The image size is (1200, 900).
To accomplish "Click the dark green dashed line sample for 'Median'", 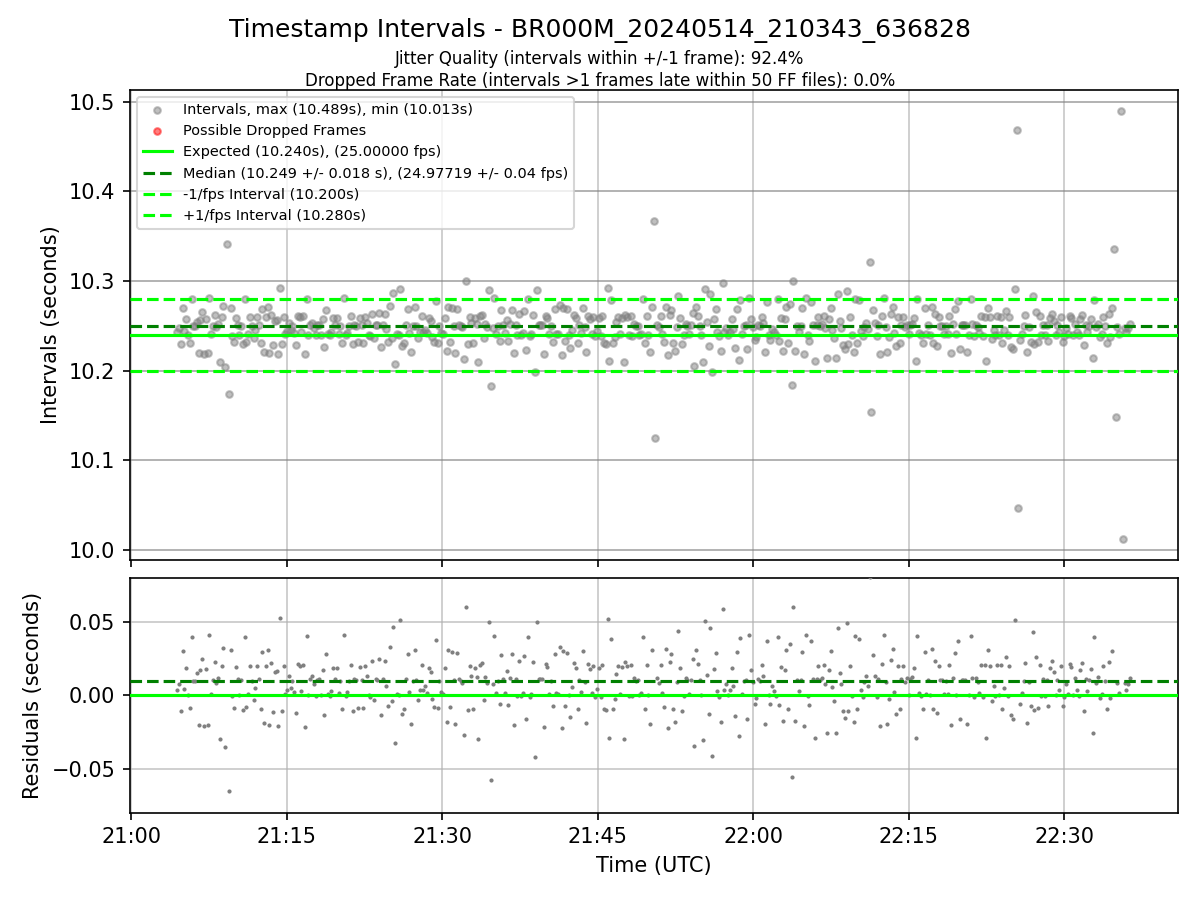I will [x=157, y=173].
